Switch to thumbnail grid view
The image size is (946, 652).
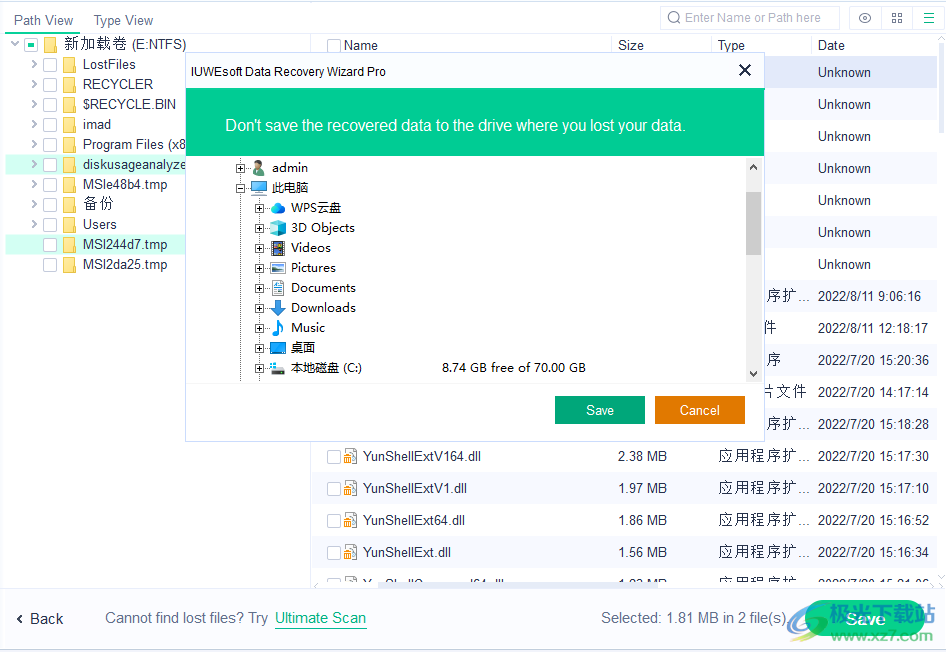click(x=897, y=18)
